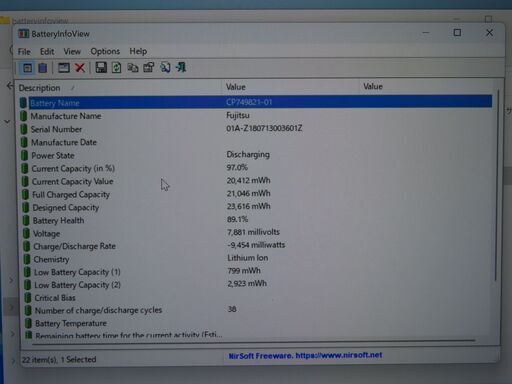Screen dimensions: 512x384
Task: Click the window-shaped toolbar icon beside red X
Action: point(63,68)
